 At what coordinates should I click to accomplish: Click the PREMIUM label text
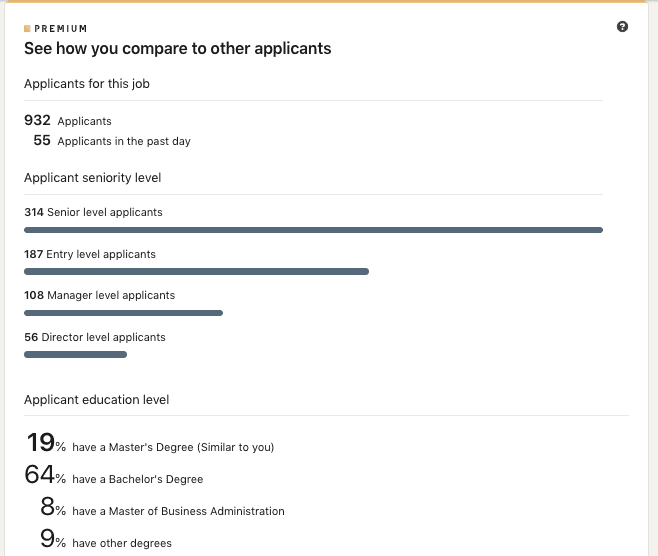point(61,29)
